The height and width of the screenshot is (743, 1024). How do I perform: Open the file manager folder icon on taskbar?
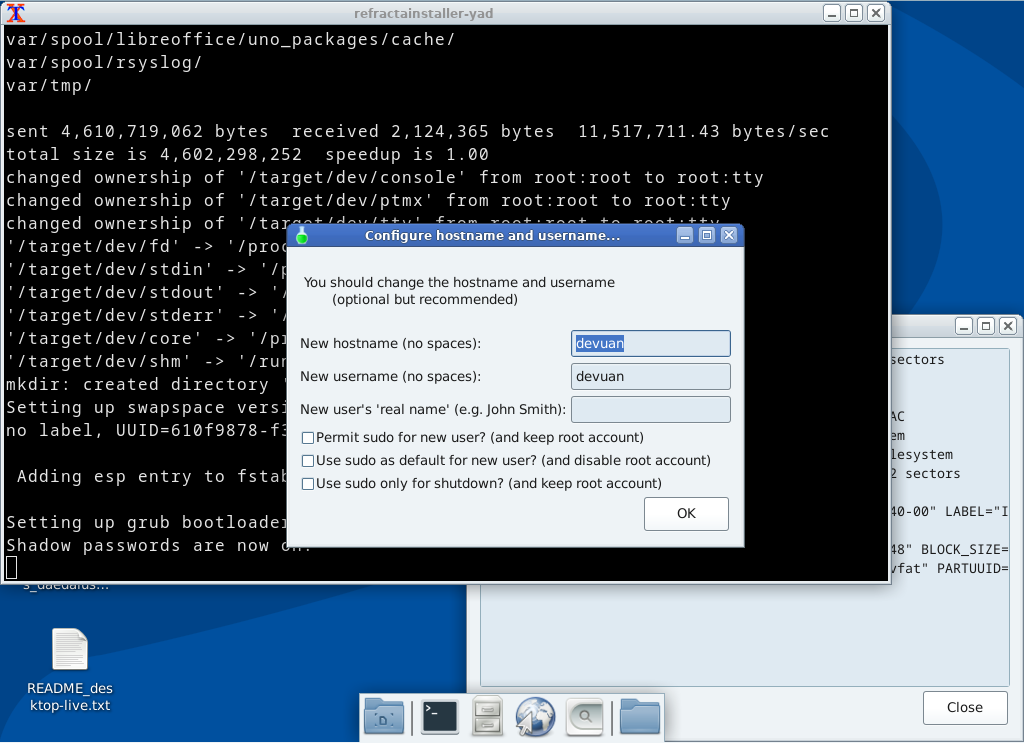(639, 716)
